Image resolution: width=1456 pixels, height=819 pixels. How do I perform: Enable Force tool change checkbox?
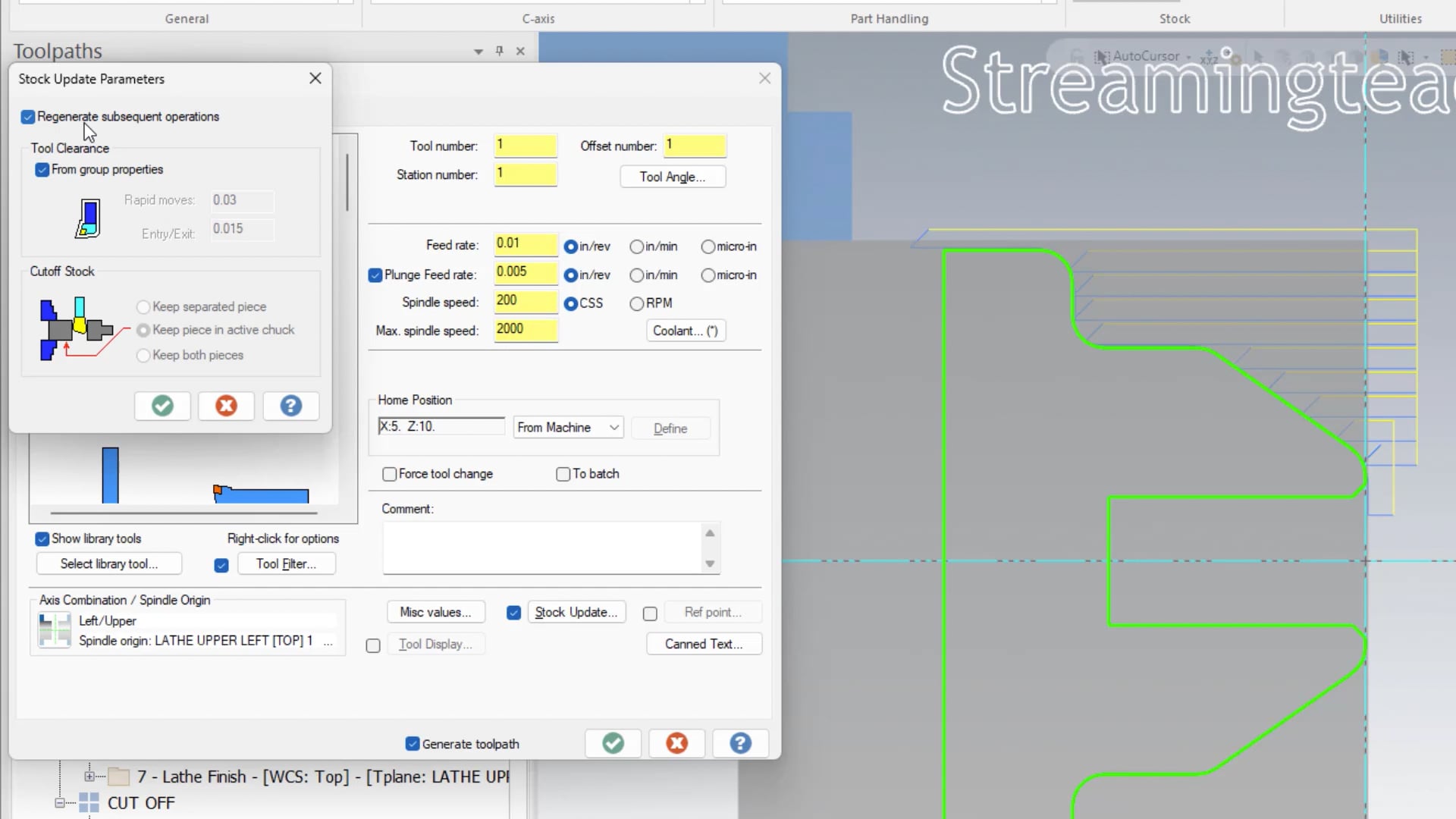388,473
